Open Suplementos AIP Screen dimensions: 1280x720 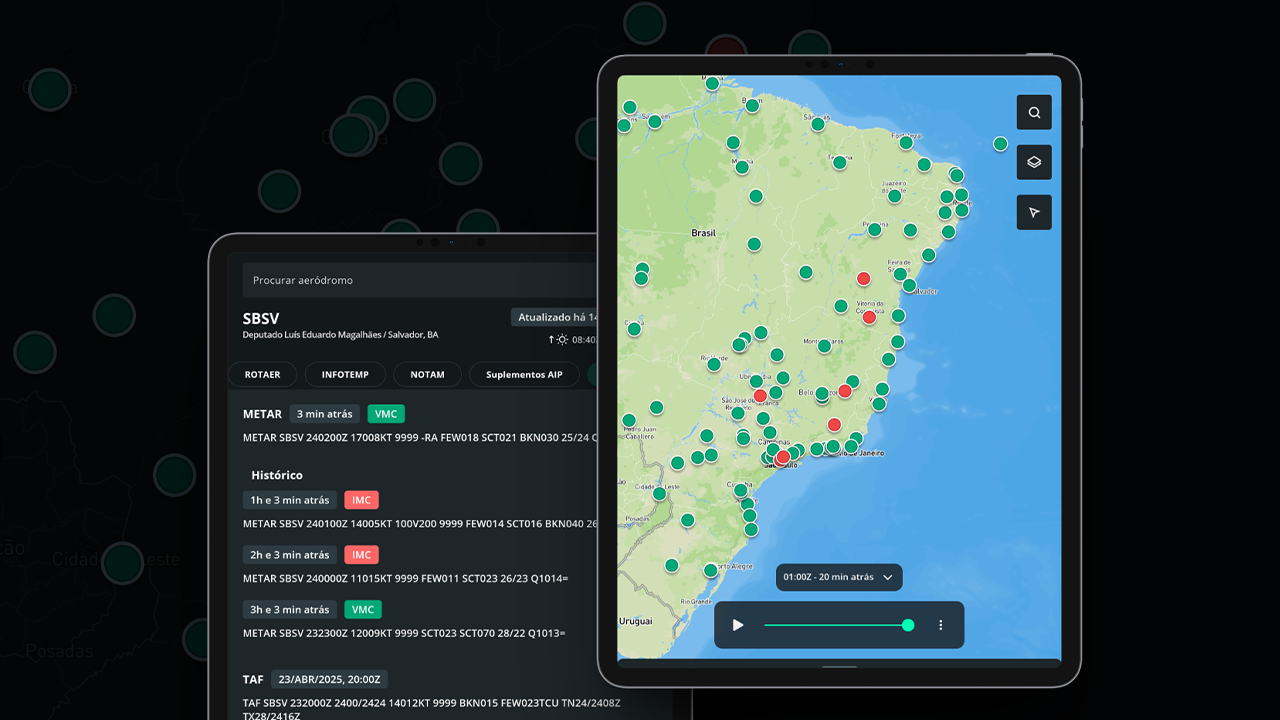coord(524,375)
